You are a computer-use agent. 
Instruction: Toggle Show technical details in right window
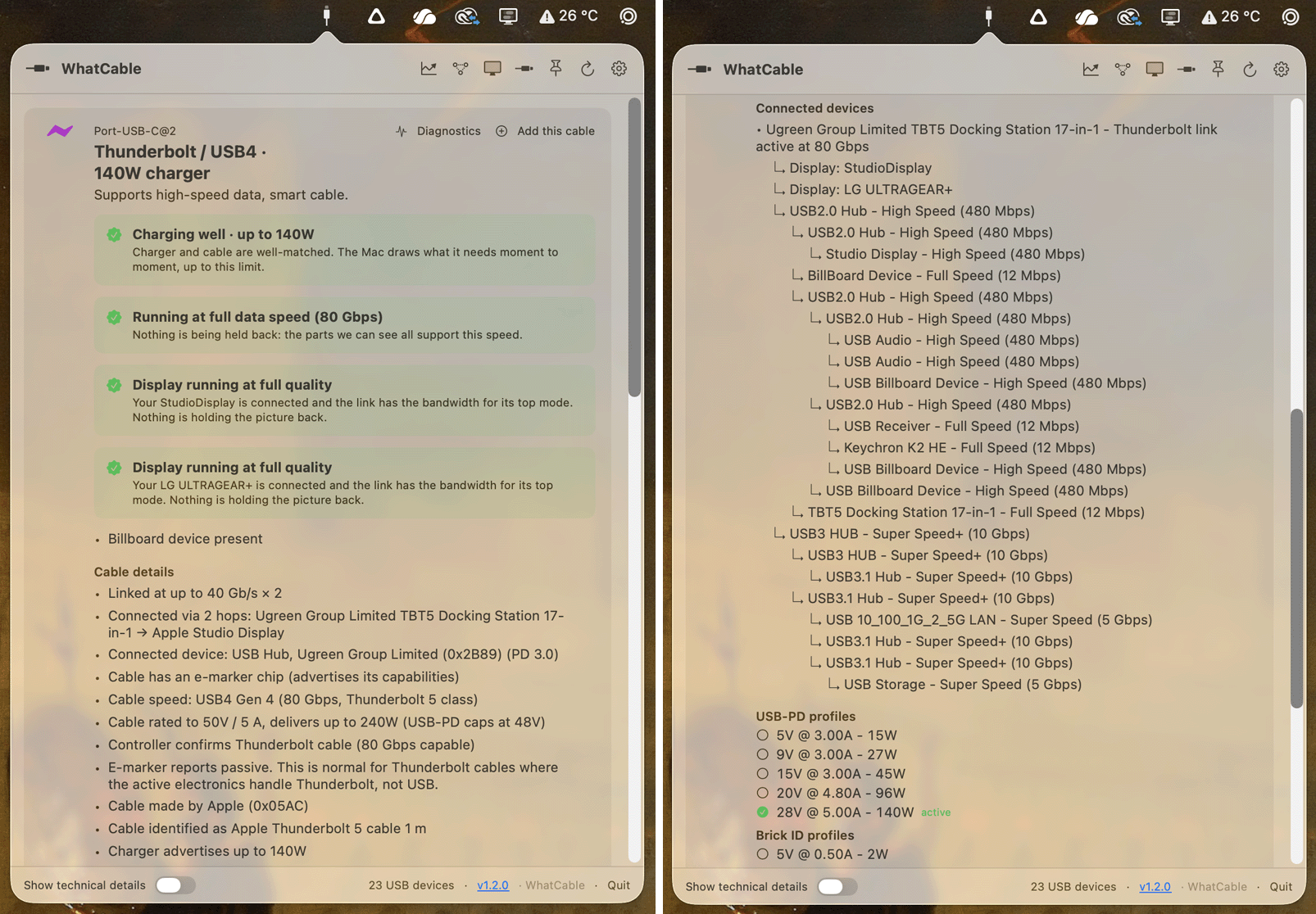click(x=837, y=886)
